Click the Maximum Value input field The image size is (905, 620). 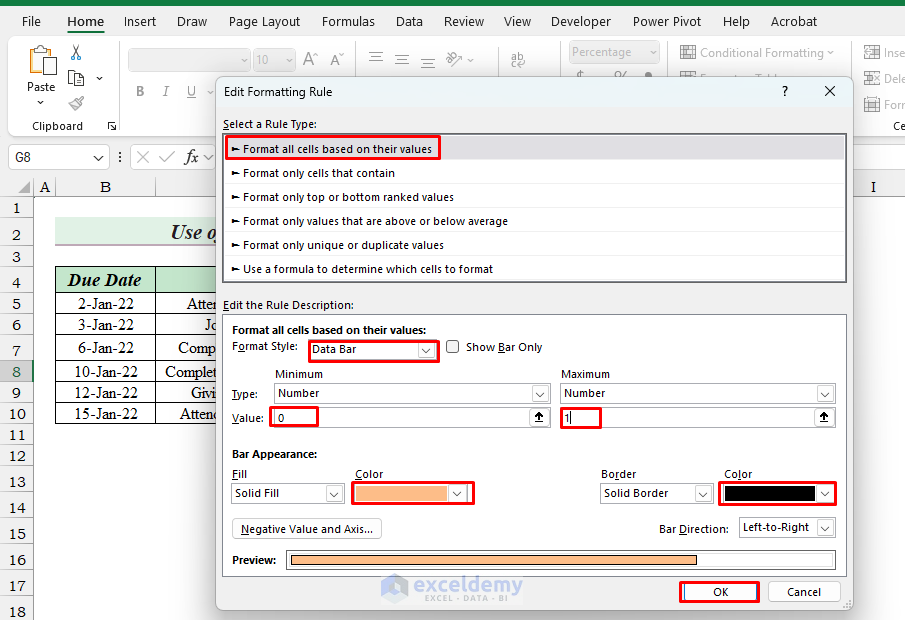687,417
